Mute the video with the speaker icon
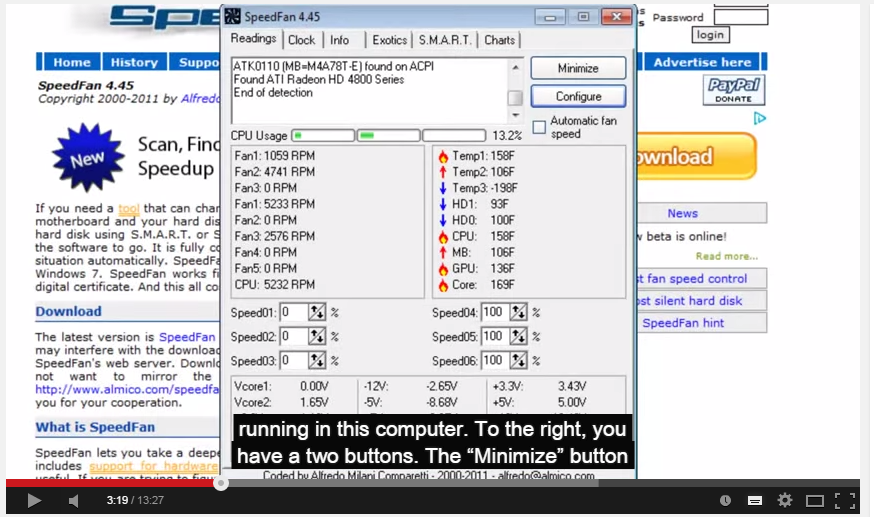This screenshot has width=874, height=517. (74, 500)
